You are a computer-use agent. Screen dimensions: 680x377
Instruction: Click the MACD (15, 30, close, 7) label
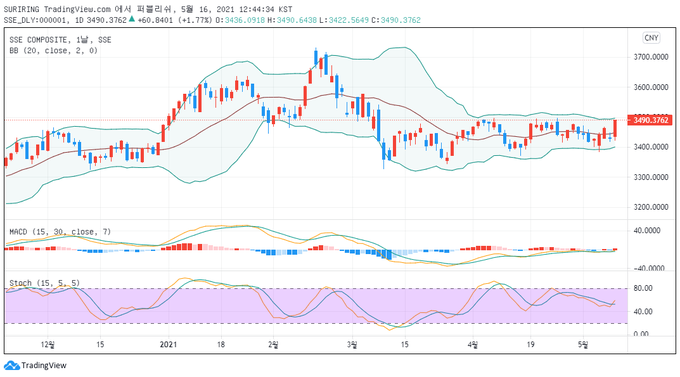point(60,232)
